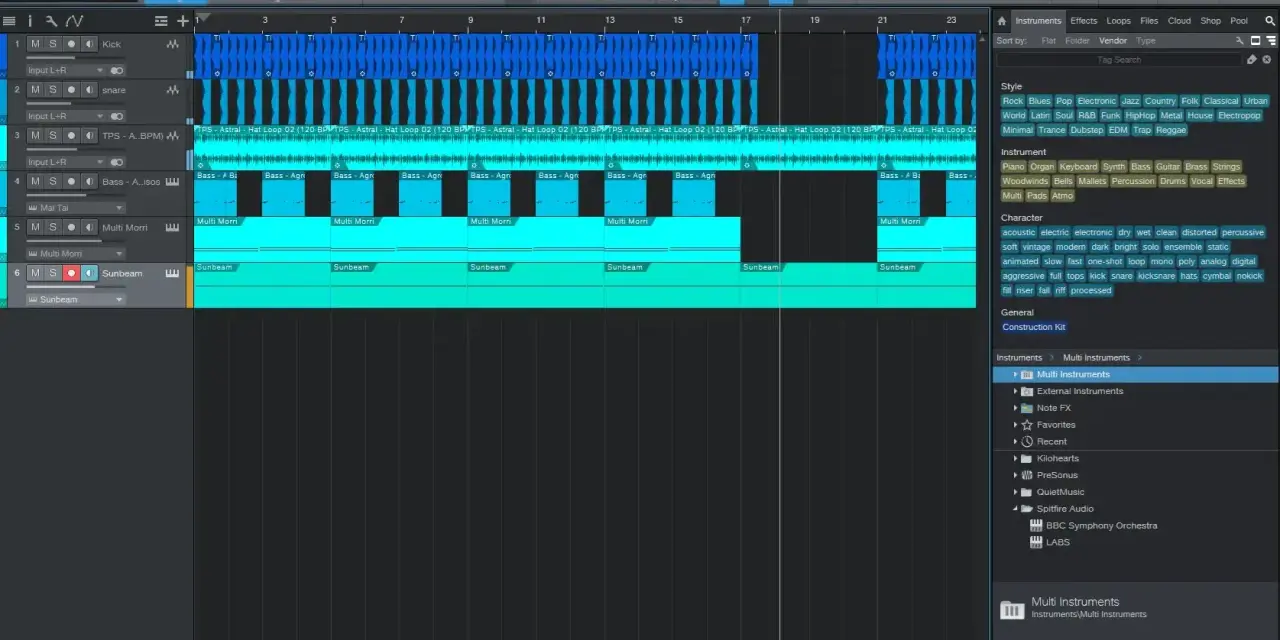Click the Tag Search field
Screen dimensions: 1280x640
(x=1119, y=60)
